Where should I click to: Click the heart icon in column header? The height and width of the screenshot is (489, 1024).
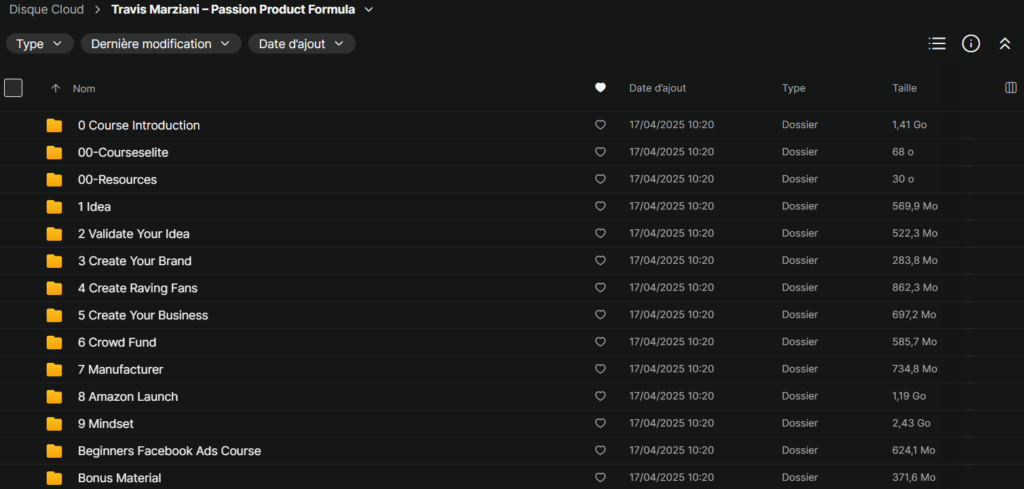tap(600, 88)
